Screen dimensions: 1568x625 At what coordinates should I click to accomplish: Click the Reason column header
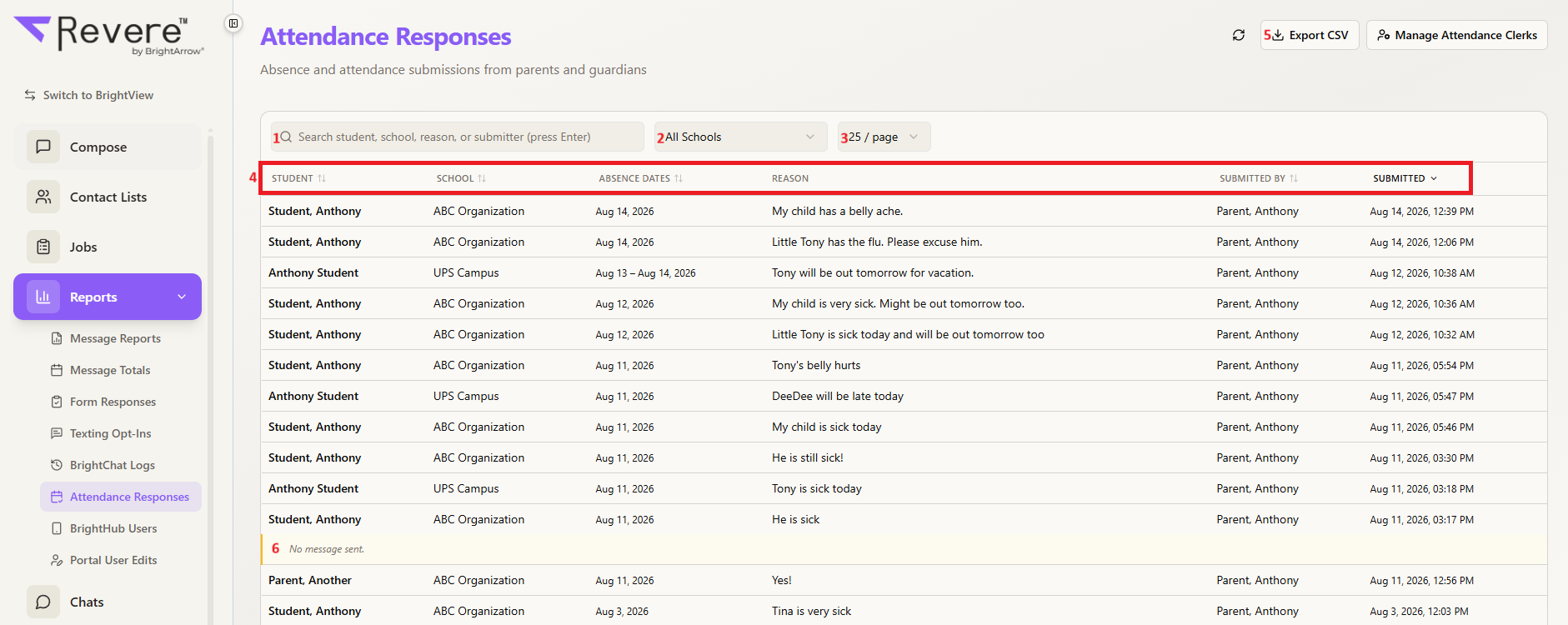(790, 178)
